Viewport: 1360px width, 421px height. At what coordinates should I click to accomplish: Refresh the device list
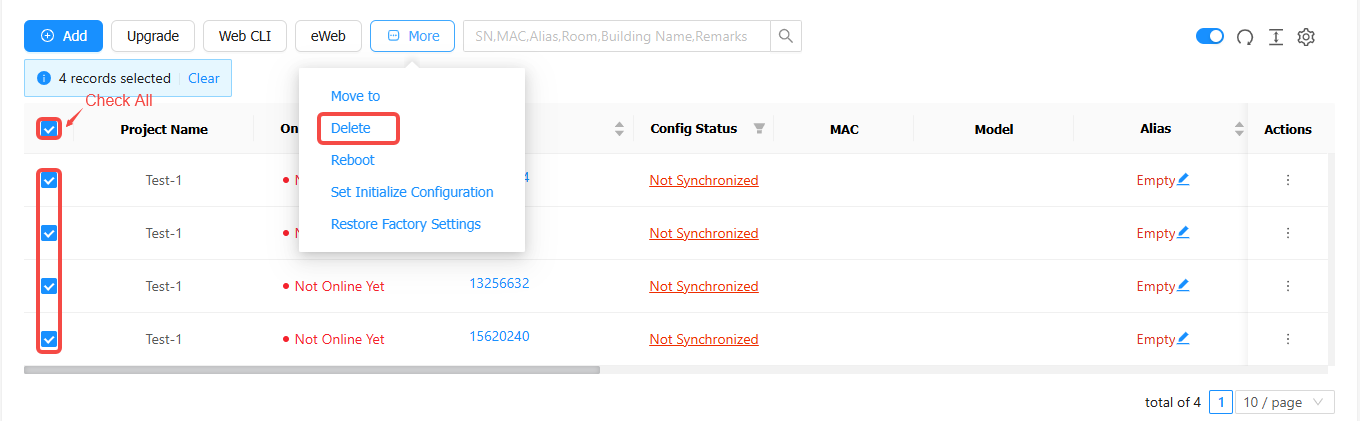[x=1245, y=37]
